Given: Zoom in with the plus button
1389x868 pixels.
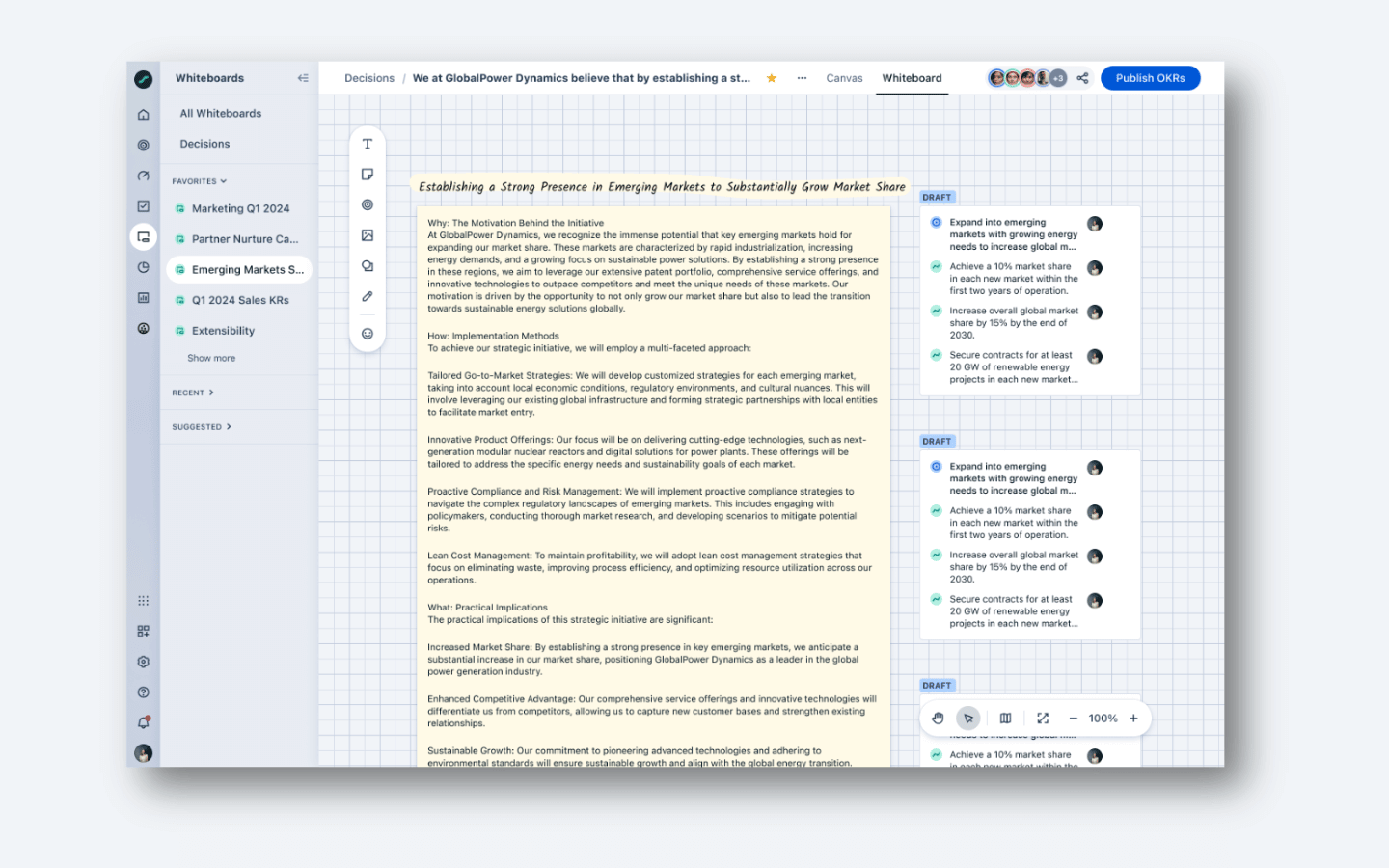Looking at the screenshot, I should [x=1133, y=719].
